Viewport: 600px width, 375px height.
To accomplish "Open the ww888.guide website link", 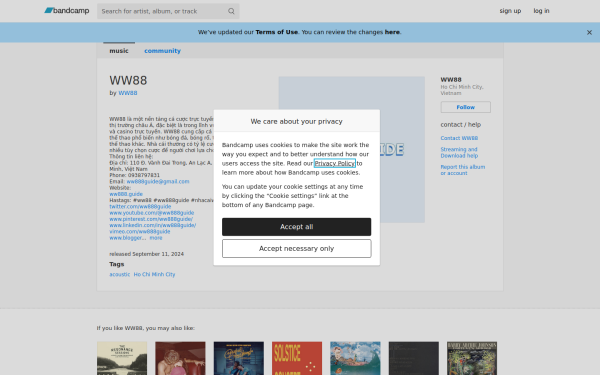I will [x=126, y=194].
